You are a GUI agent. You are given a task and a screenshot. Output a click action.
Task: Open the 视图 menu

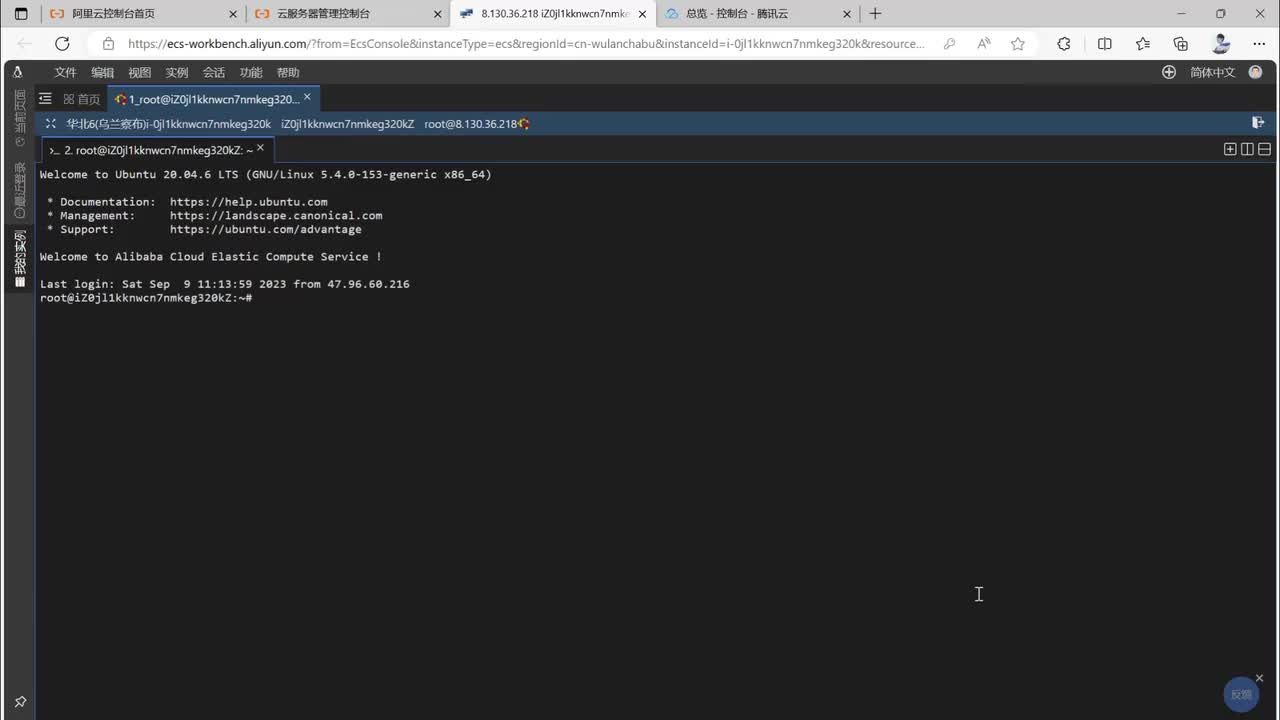click(x=139, y=73)
